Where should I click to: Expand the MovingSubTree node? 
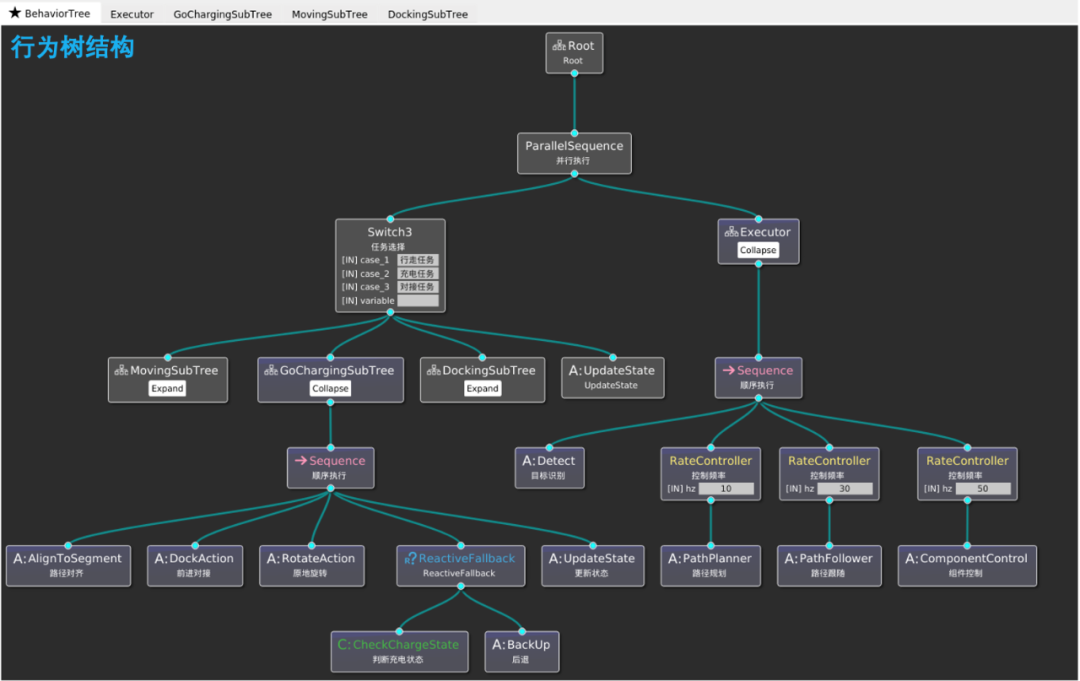pyautogui.click(x=167, y=388)
